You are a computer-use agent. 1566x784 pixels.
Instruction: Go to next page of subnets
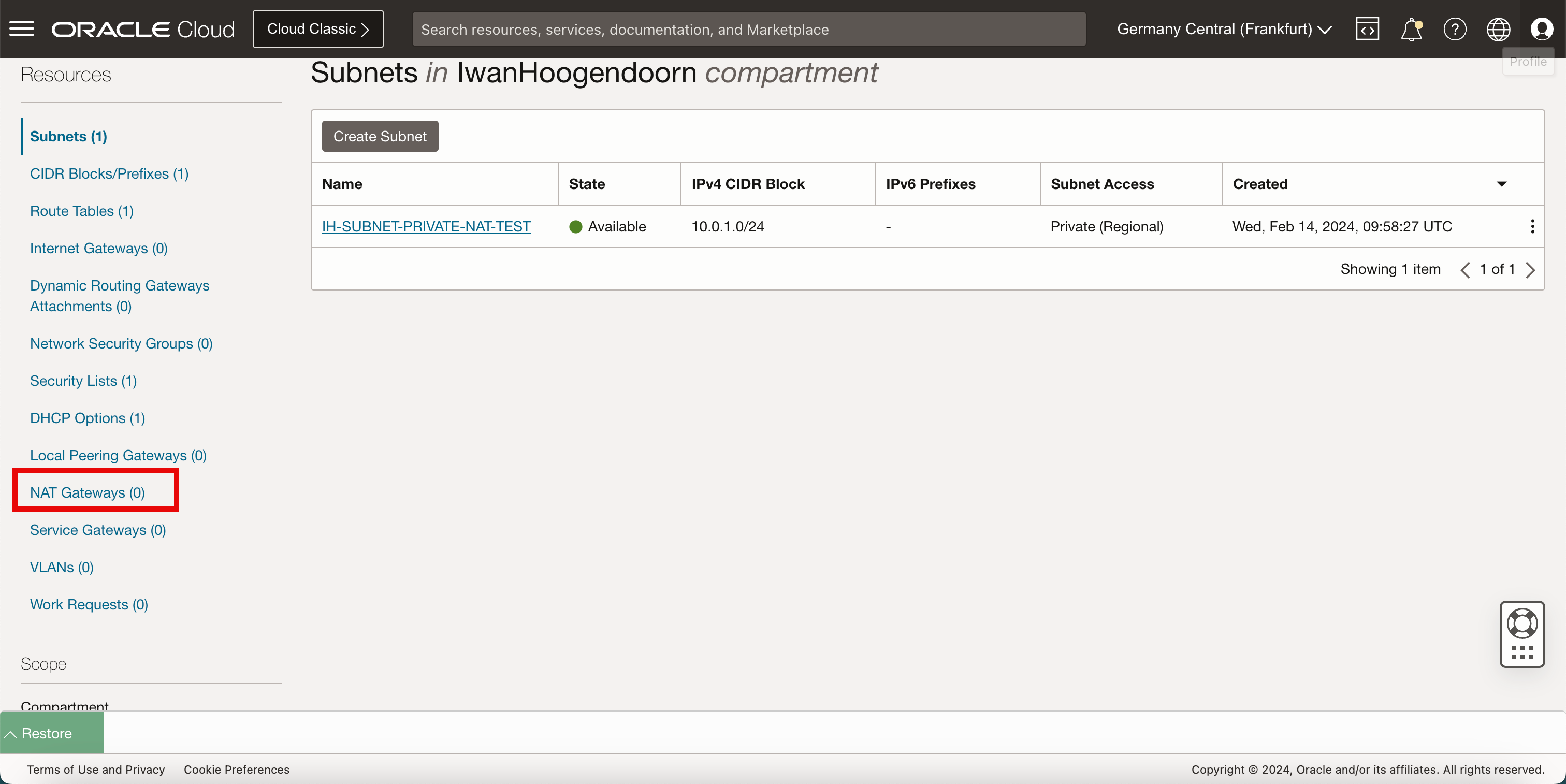coord(1530,269)
